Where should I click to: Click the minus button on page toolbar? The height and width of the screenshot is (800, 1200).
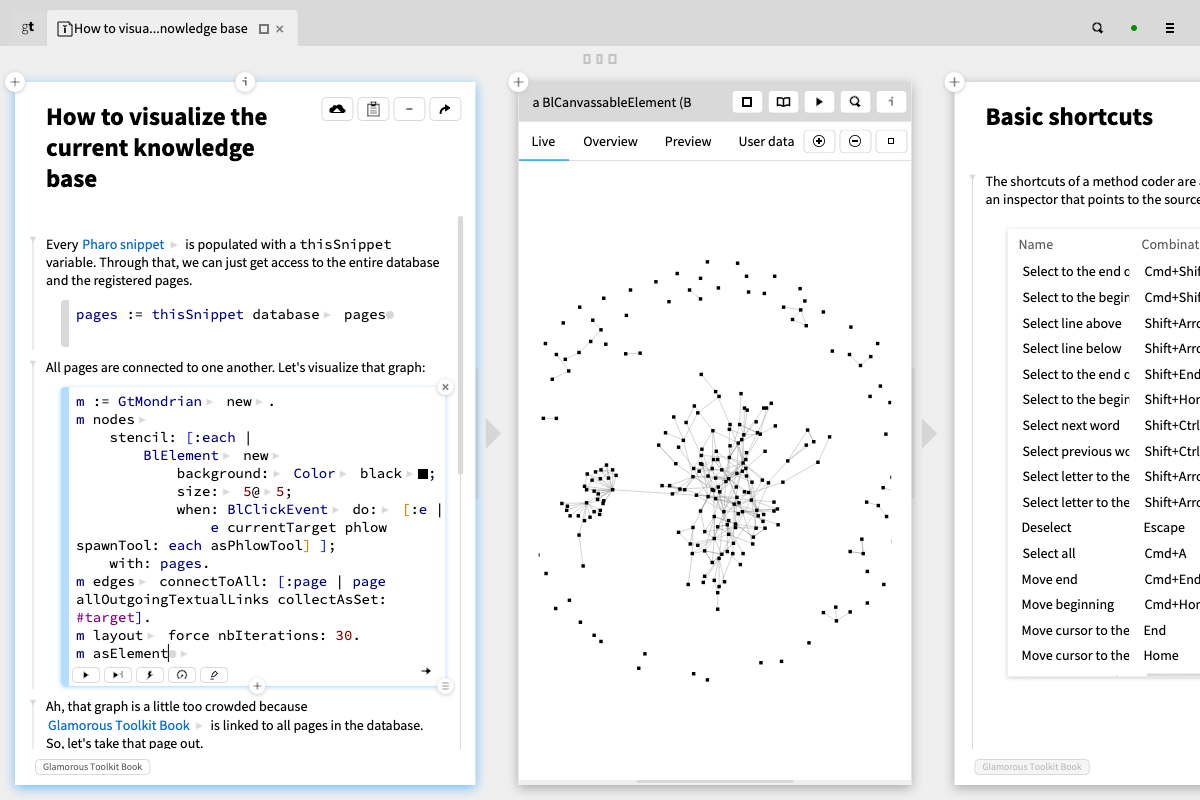[x=410, y=109]
